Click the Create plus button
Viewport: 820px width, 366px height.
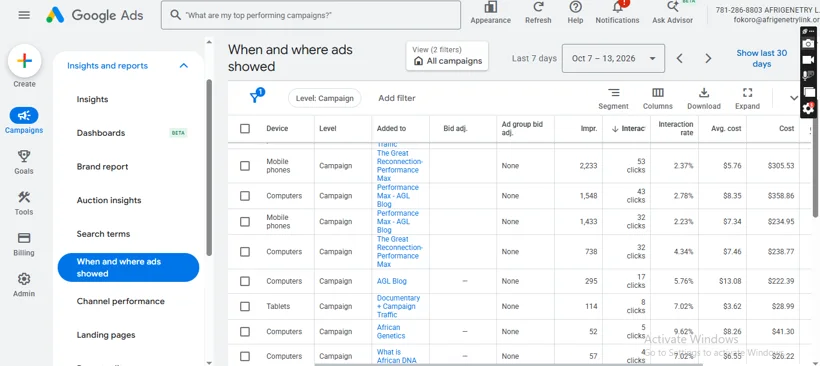click(25, 61)
